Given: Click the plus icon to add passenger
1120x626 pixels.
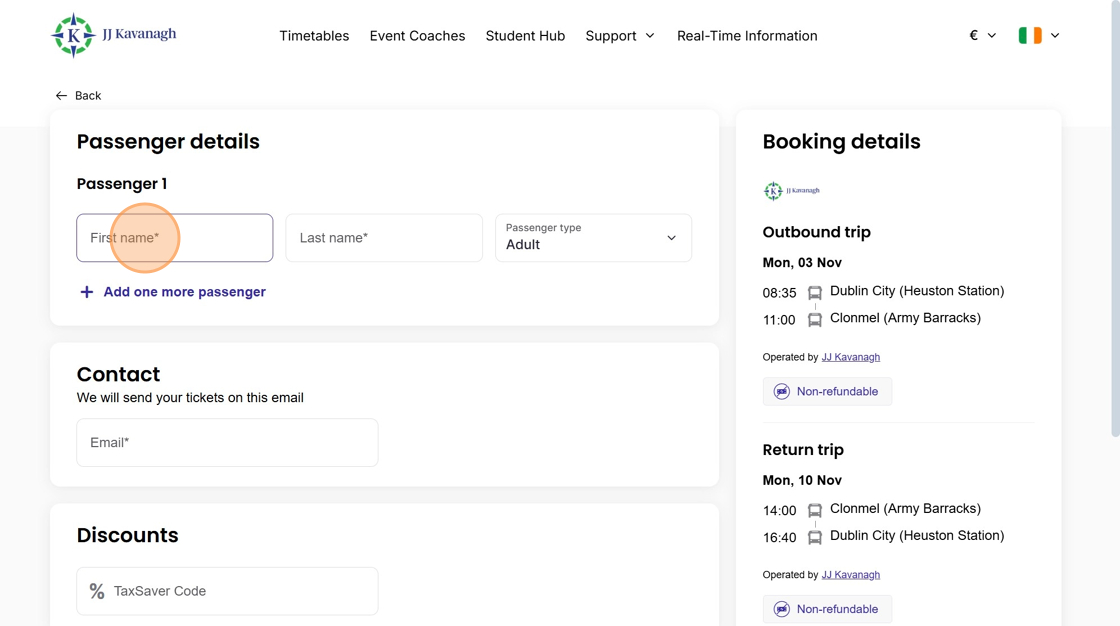Looking at the screenshot, I should [87, 292].
